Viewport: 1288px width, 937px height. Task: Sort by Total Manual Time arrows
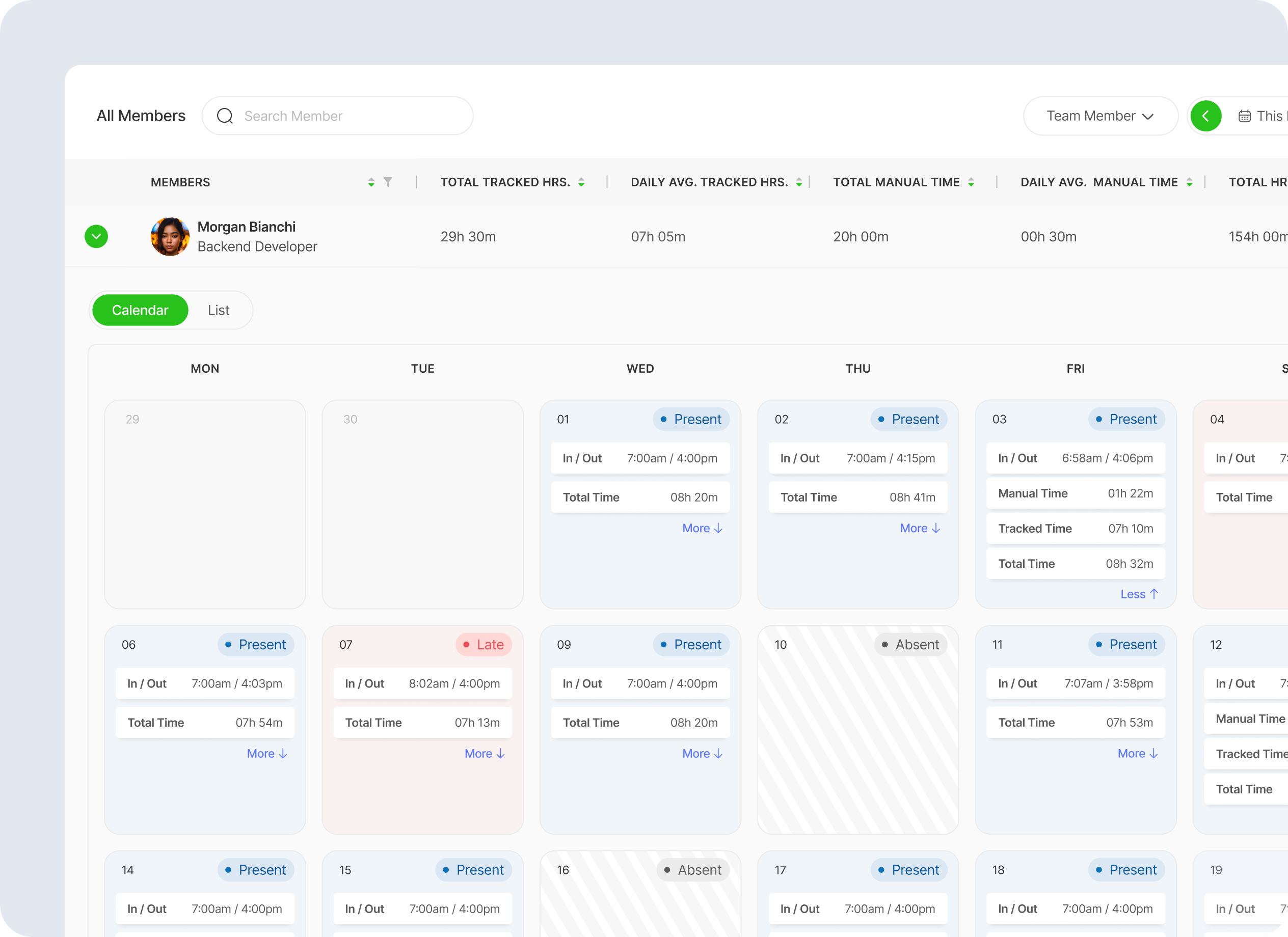tap(971, 182)
